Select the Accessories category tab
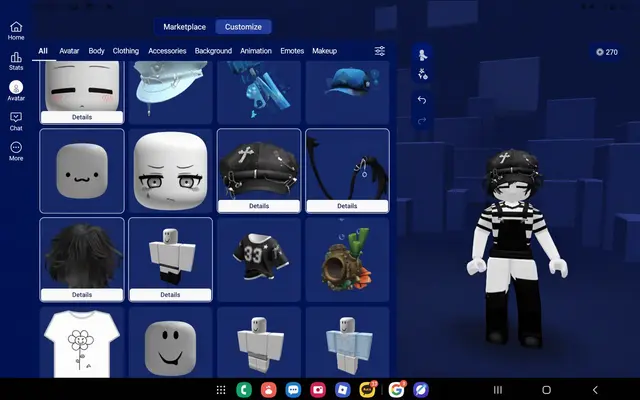This screenshot has height=400, width=640. coord(167,51)
